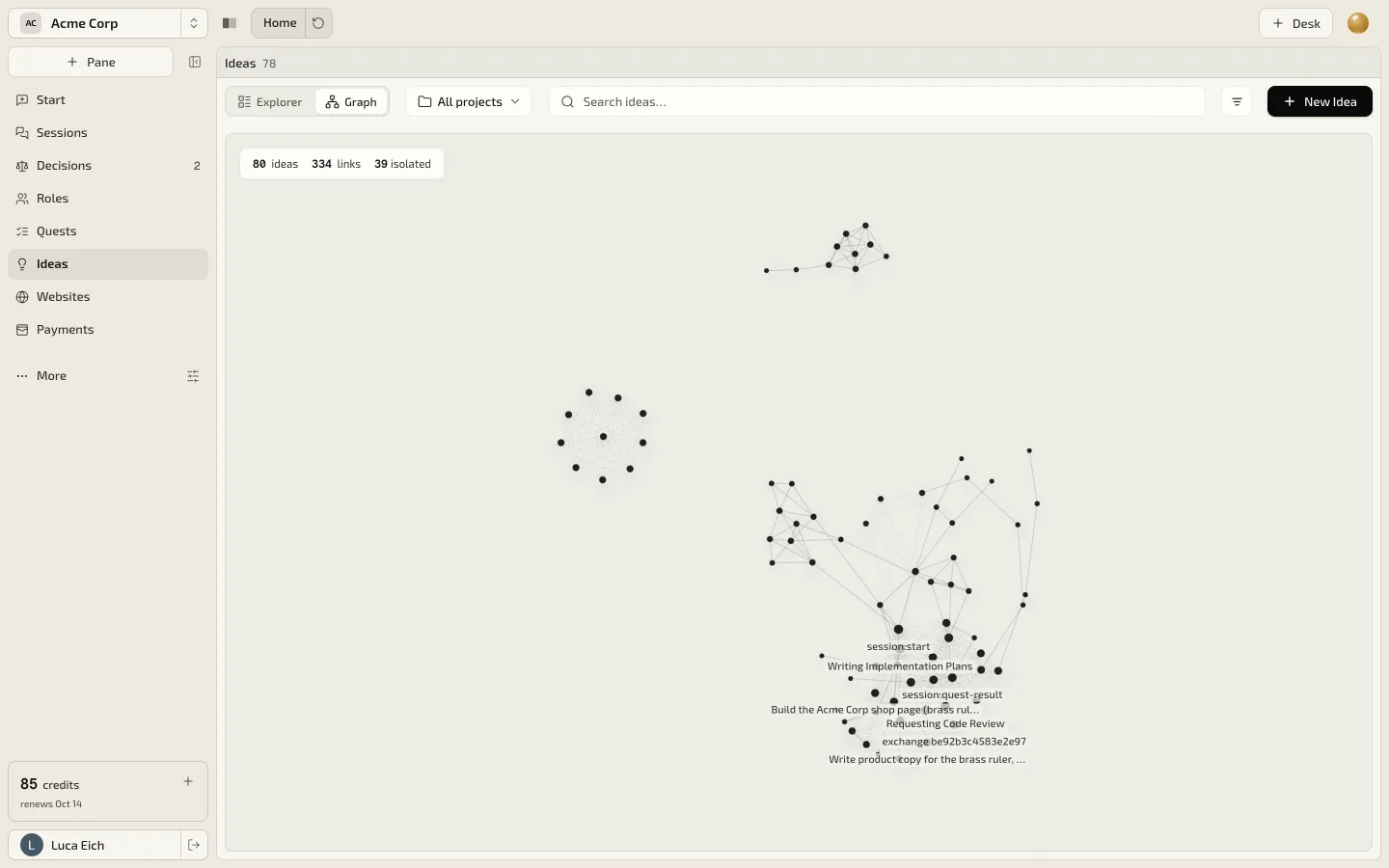
Task: Switch to Explorer view
Action: (270, 101)
